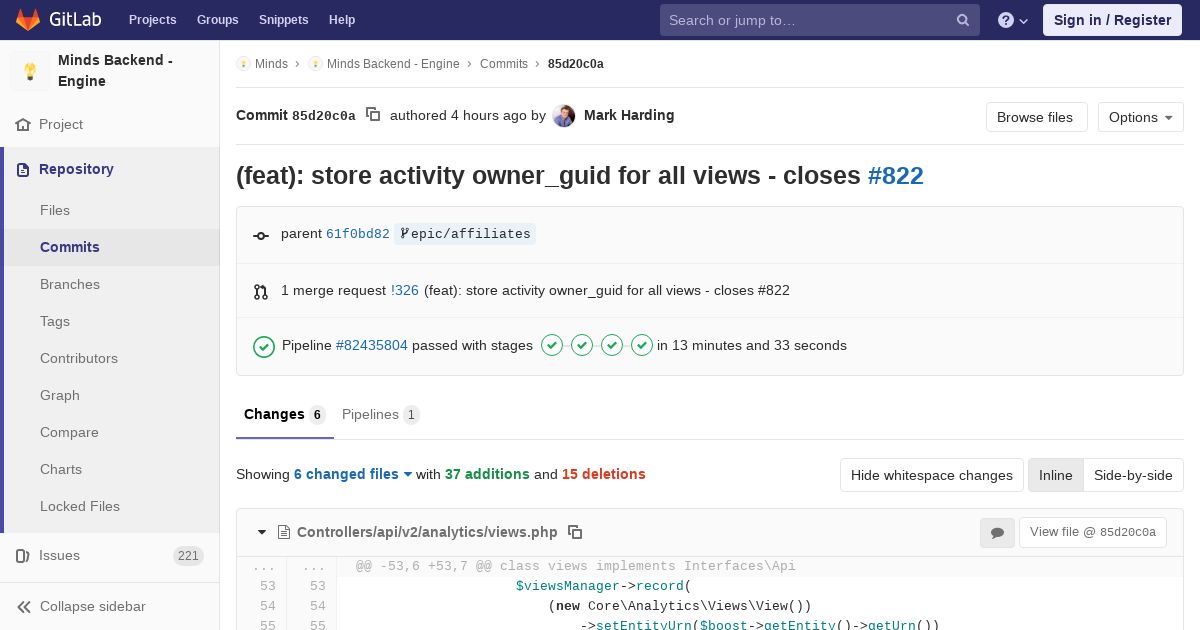1200x630 pixels.
Task: Click the search magnifier icon
Action: 963,20
